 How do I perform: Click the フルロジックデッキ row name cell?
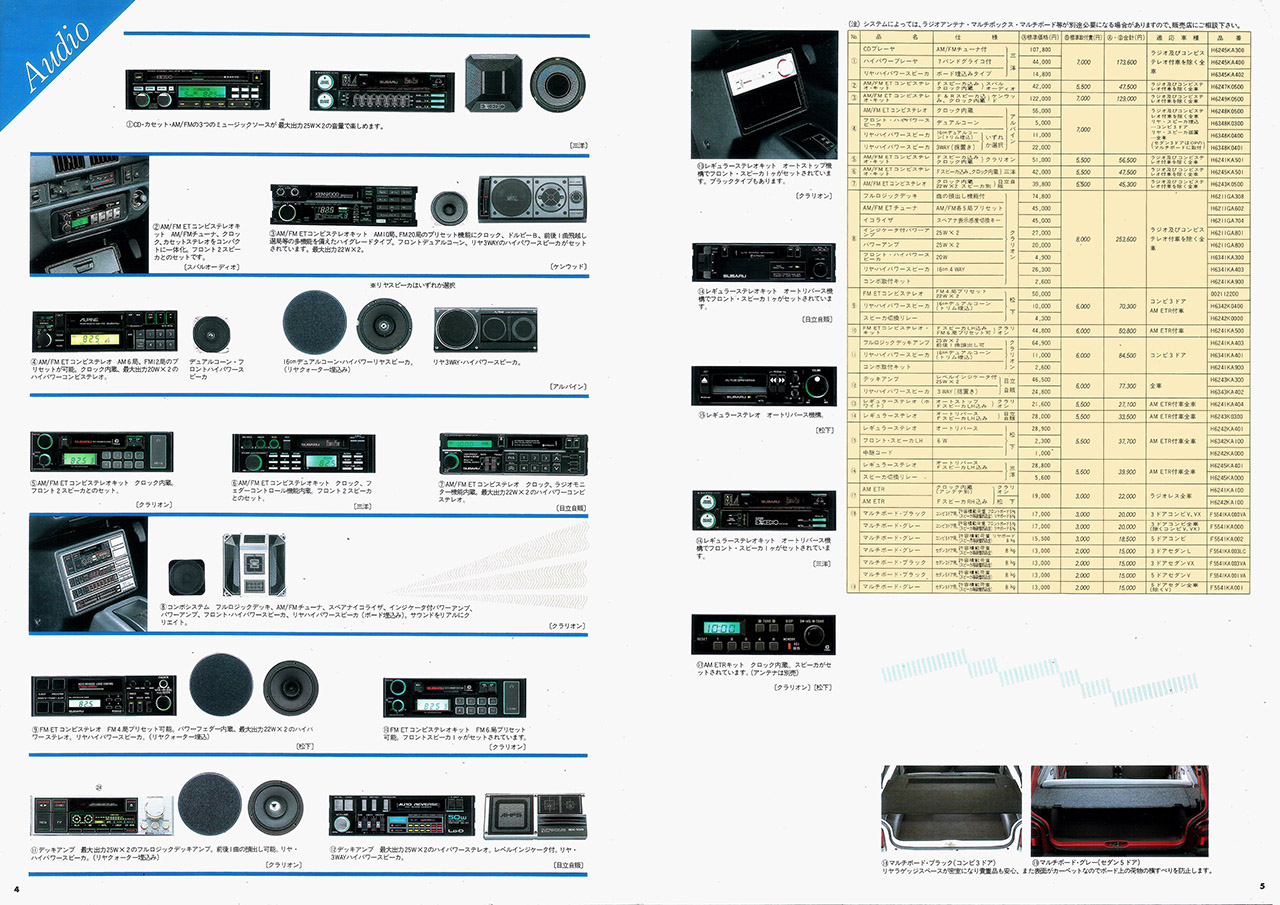click(x=897, y=196)
